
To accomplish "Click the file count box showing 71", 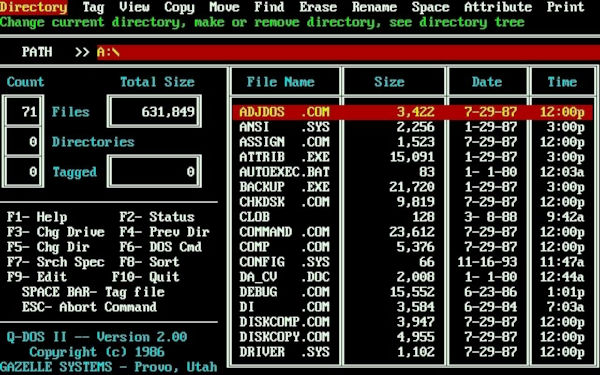I will [23, 111].
